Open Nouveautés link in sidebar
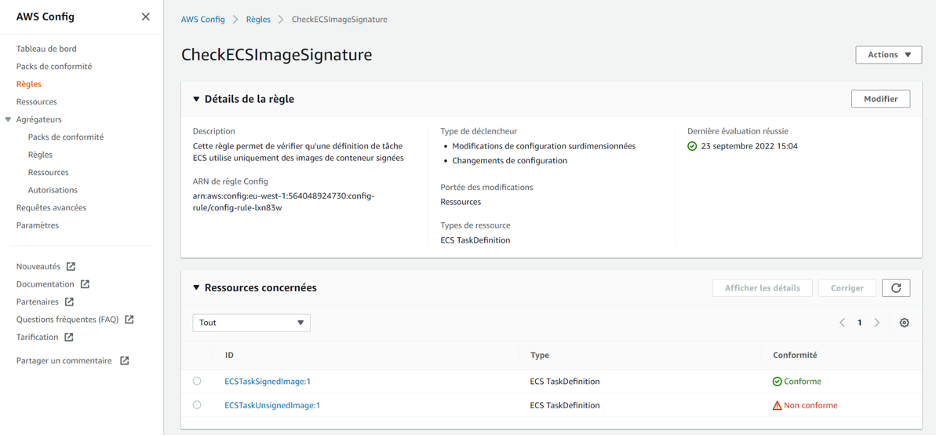The height and width of the screenshot is (436, 936). tap(38, 266)
